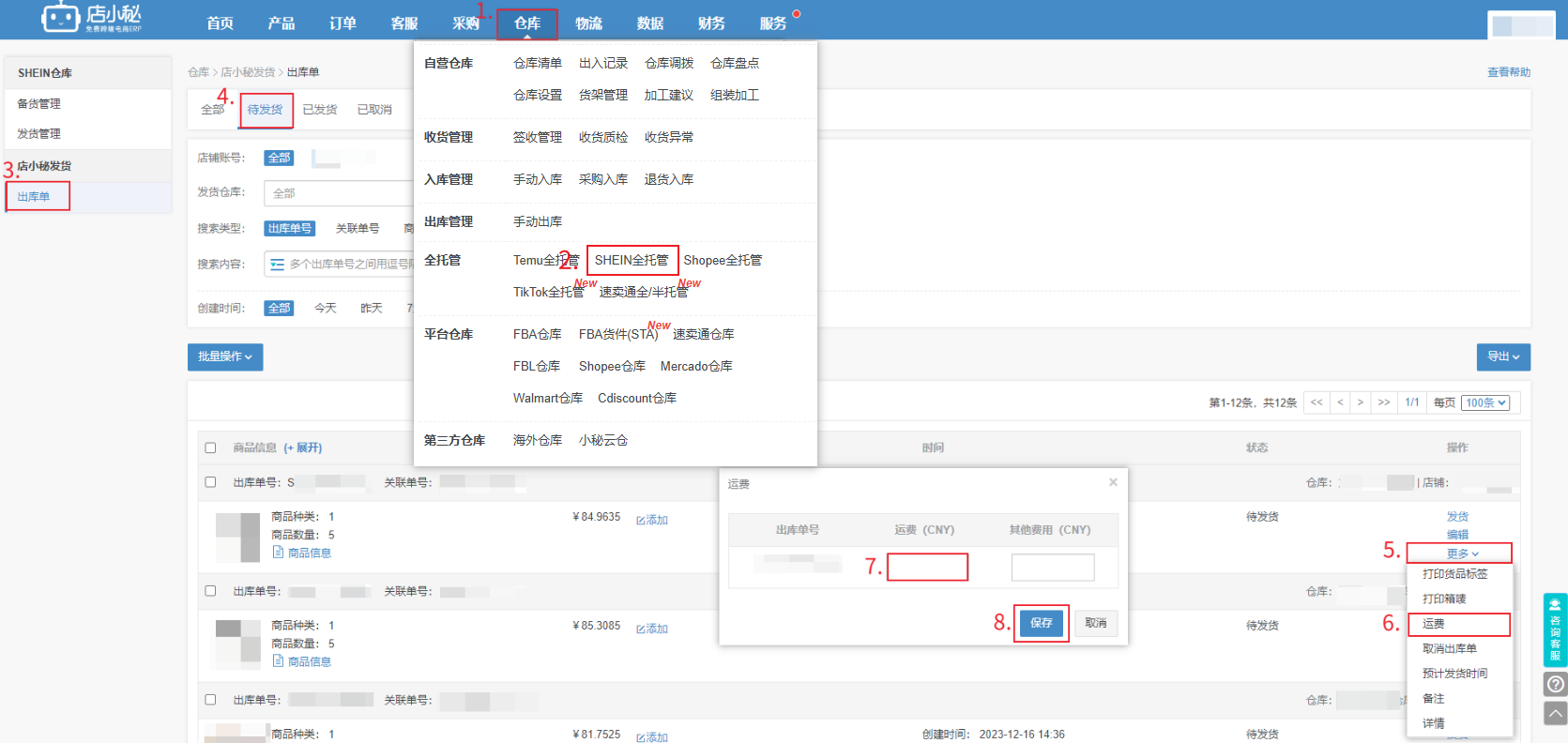The width and height of the screenshot is (1568, 743).
Task: Open Temu全托管 in the menu
Action: [x=546, y=260]
